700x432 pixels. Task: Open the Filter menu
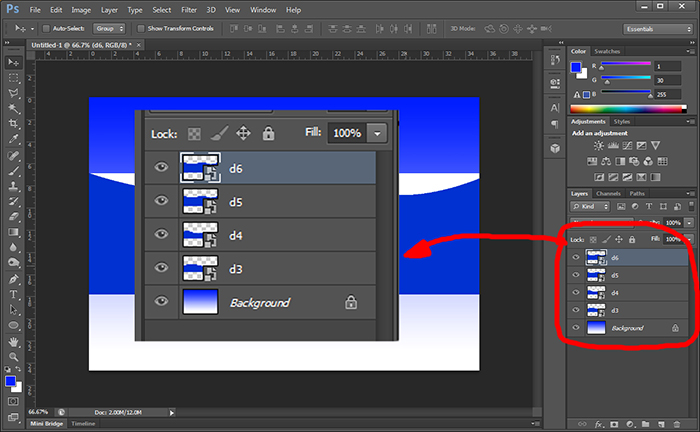(189, 9)
